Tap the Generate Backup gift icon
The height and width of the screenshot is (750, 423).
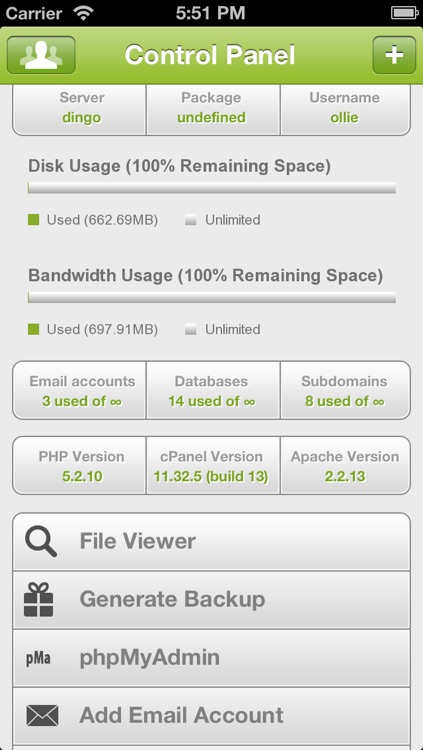coord(39,599)
